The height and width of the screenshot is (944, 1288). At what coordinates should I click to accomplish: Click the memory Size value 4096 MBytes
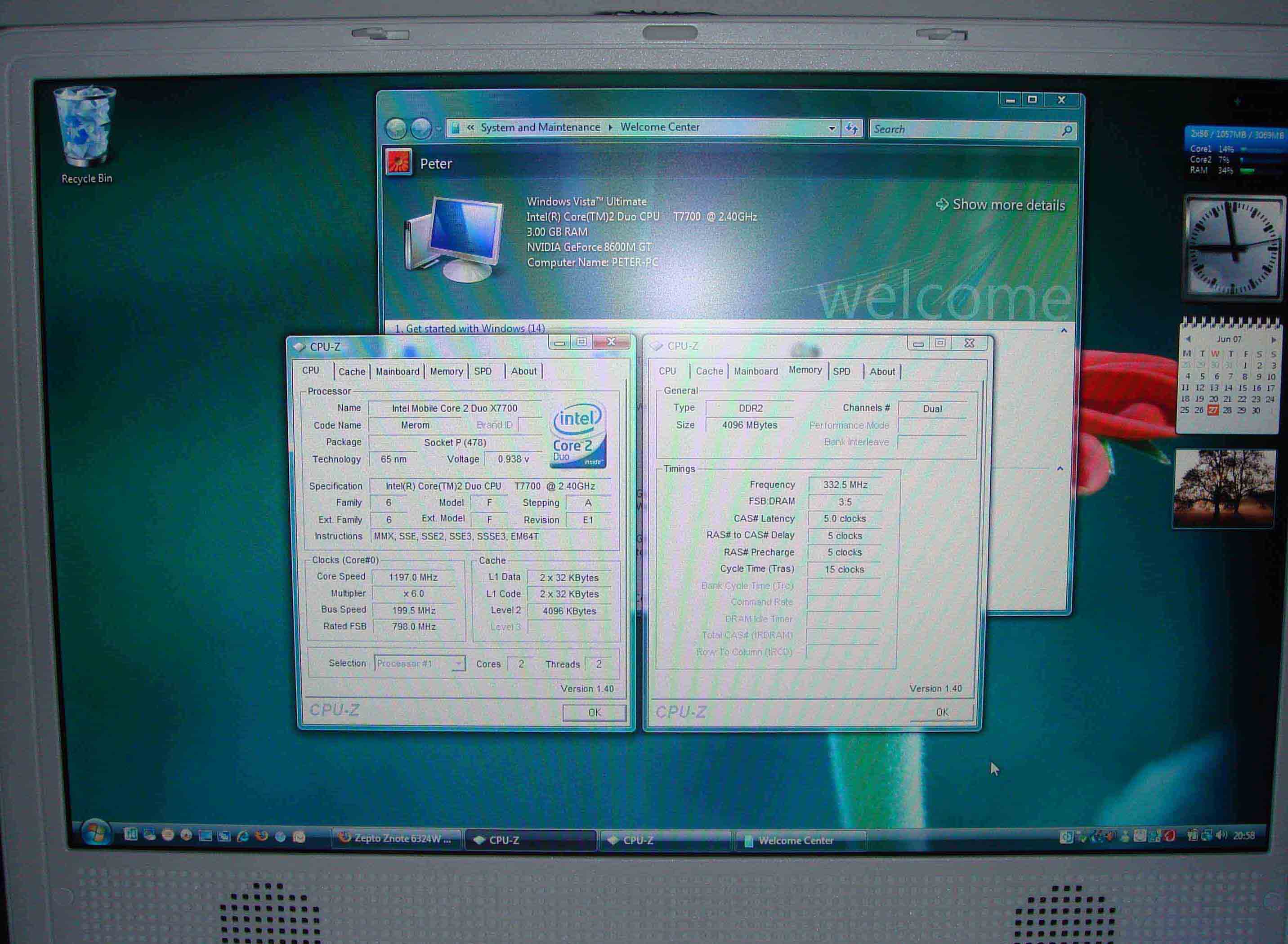tap(749, 425)
